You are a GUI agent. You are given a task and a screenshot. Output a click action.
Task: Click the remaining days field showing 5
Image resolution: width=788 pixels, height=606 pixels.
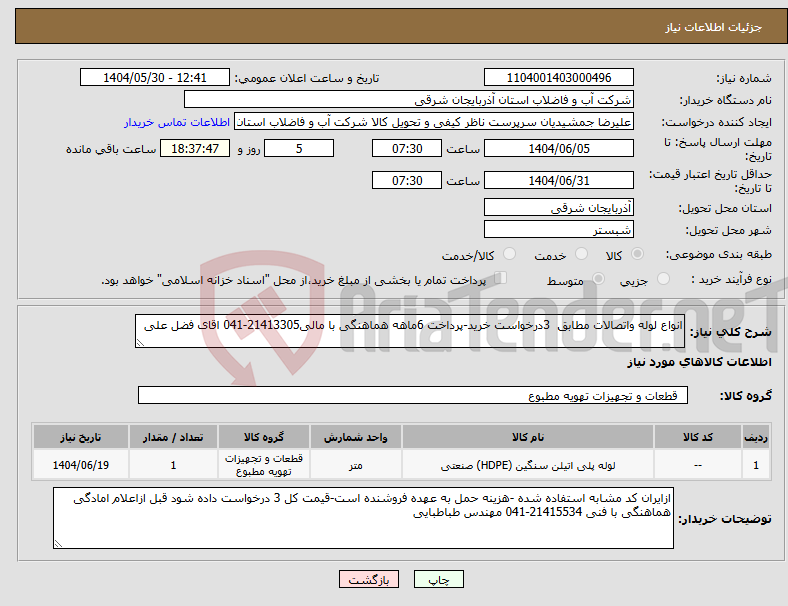point(299,149)
